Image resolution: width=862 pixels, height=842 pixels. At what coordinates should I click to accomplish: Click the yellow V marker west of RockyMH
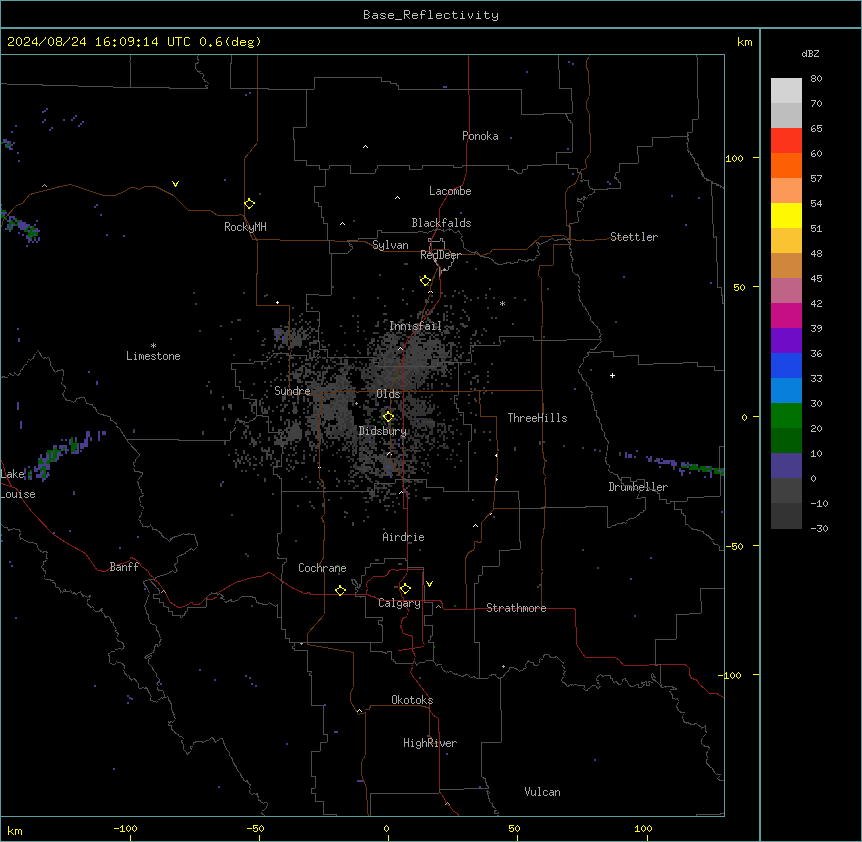[175, 184]
